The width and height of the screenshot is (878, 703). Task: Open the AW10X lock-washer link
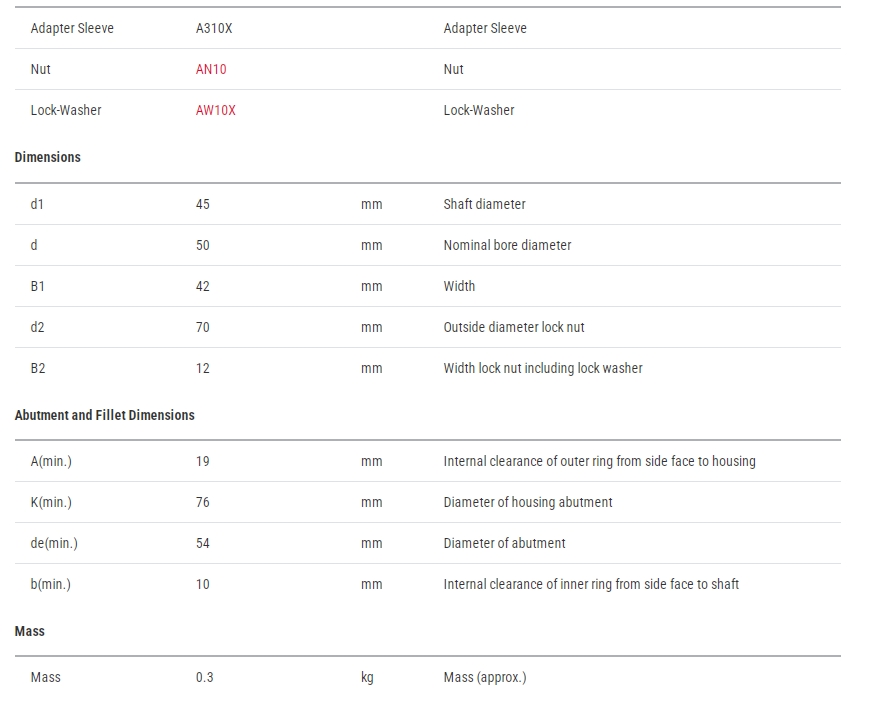pyautogui.click(x=216, y=110)
